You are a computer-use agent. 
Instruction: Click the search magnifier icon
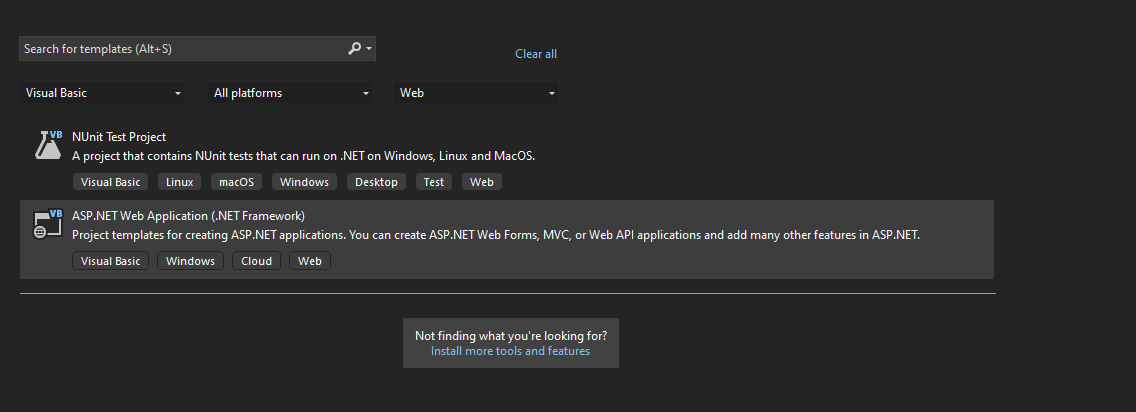coord(354,48)
